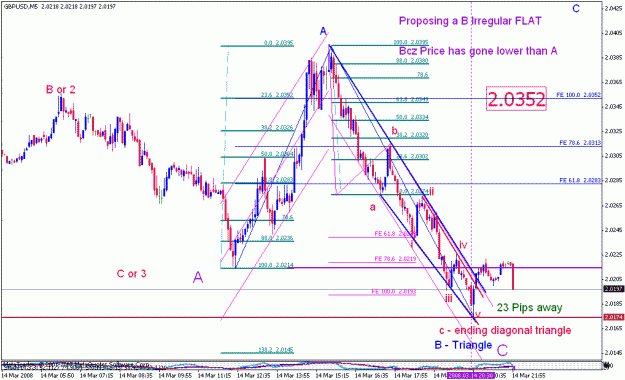Screen dimensions: 625x380
Task: Click the 'FE 61.8 2.0283' blue label
Action: 580,181
